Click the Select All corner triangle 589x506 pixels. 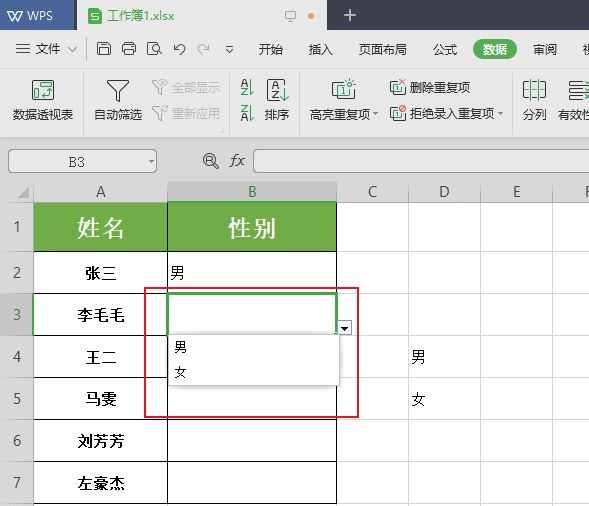[x=24, y=192]
